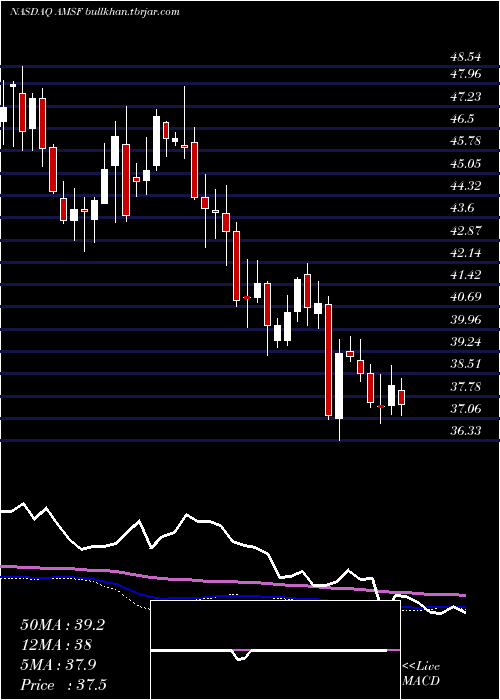500x700 pixels.
Task: Click the 41.42 price label
Action: click(x=466, y=275)
